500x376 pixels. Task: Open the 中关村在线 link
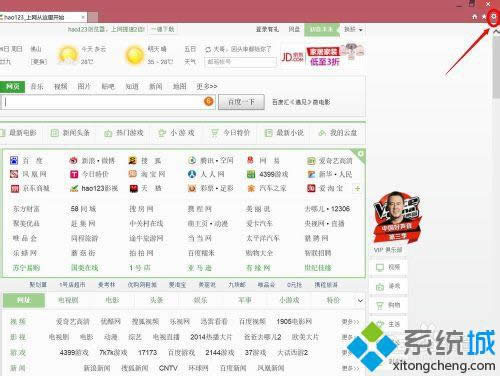pos(147,224)
